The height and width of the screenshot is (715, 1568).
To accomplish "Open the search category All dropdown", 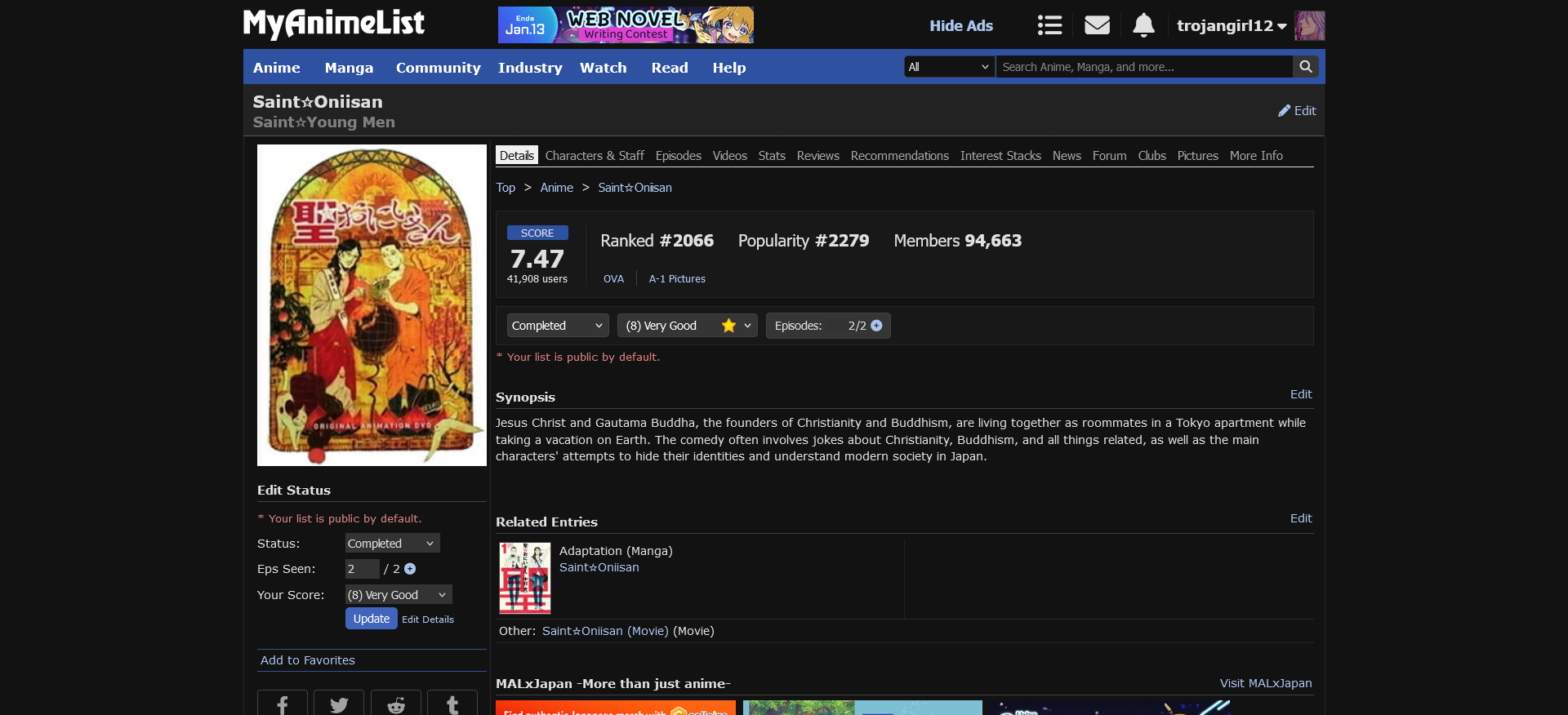I will tap(950, 67).
